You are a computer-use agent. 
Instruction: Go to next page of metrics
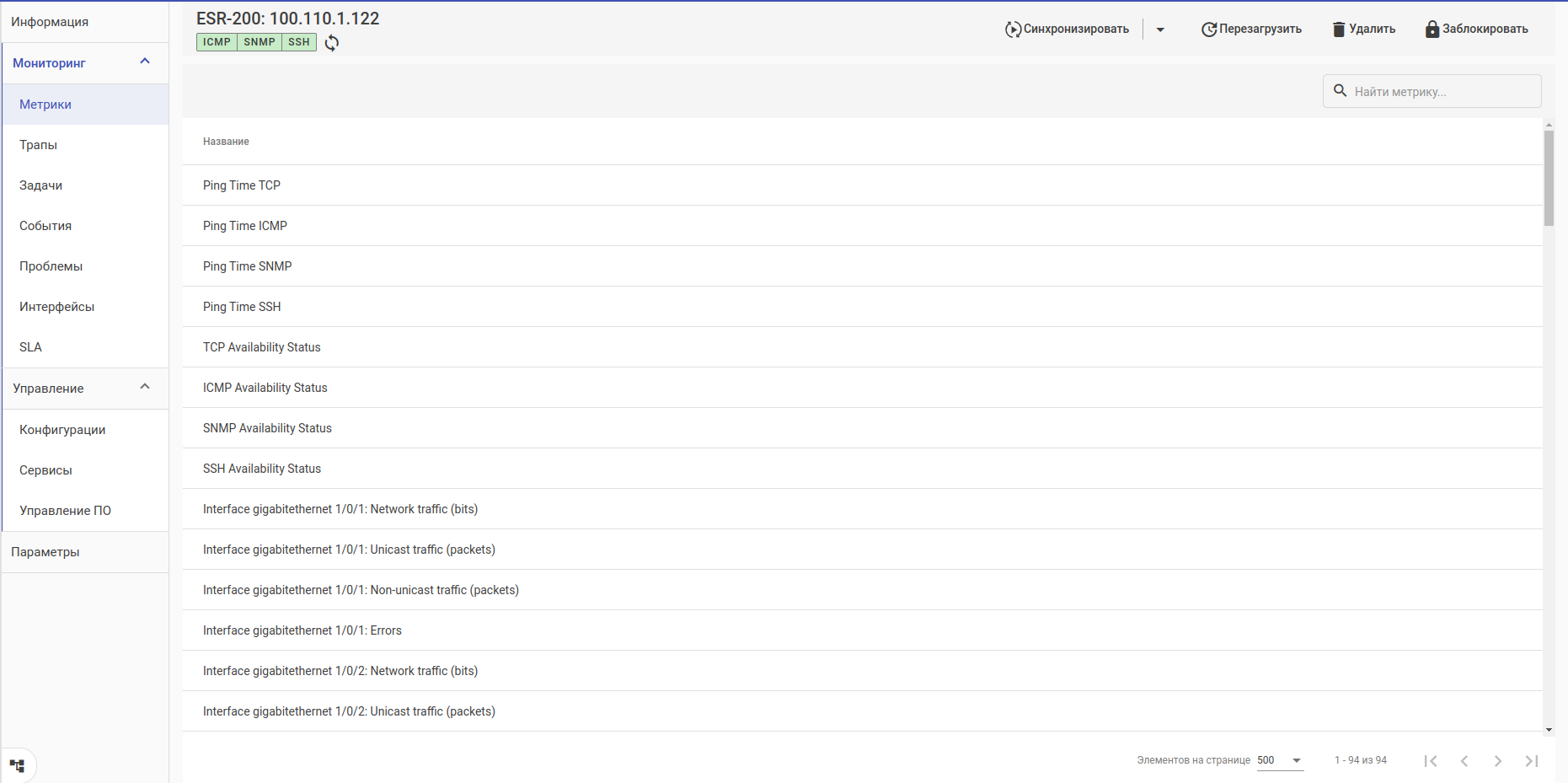coord(1498,761)
